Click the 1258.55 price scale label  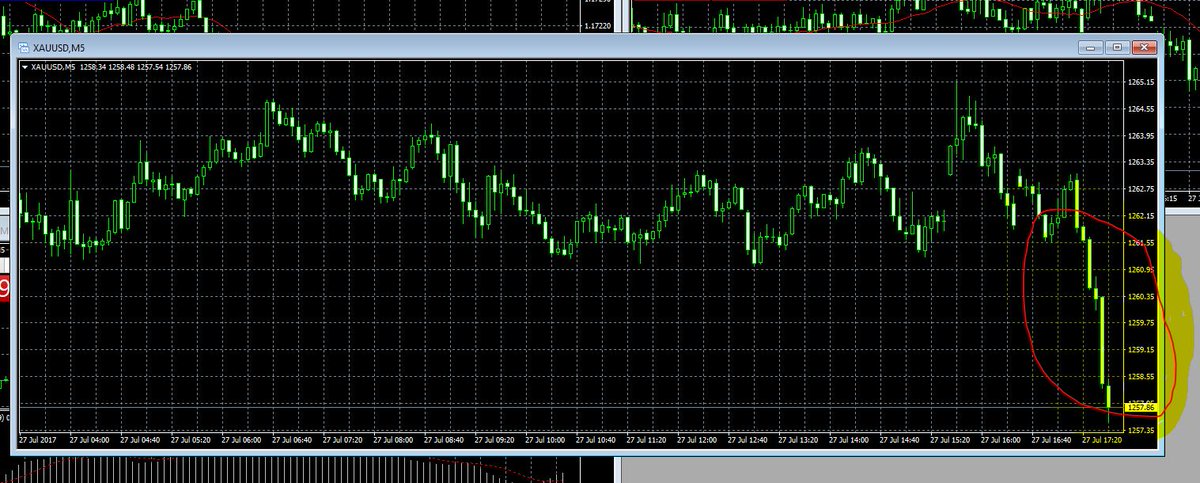(x=1141, y=377)
